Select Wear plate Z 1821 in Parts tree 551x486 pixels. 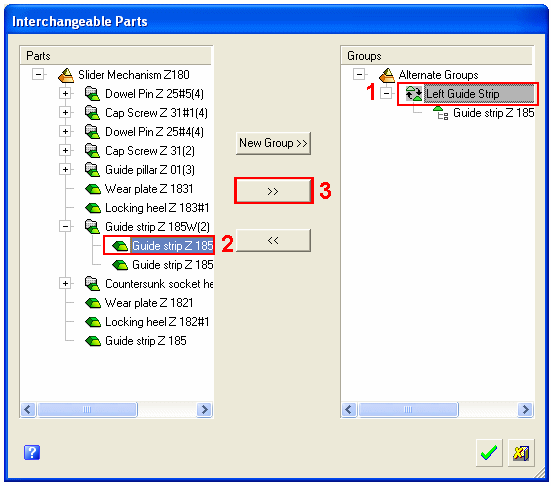(x=149, y=303)
